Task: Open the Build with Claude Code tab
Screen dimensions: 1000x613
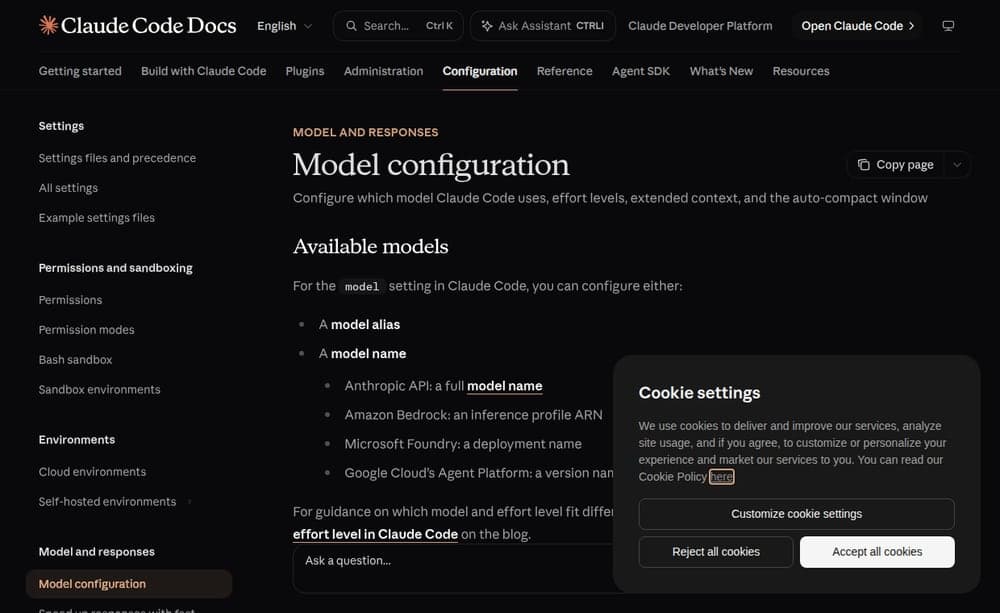Action: (203, 71)
